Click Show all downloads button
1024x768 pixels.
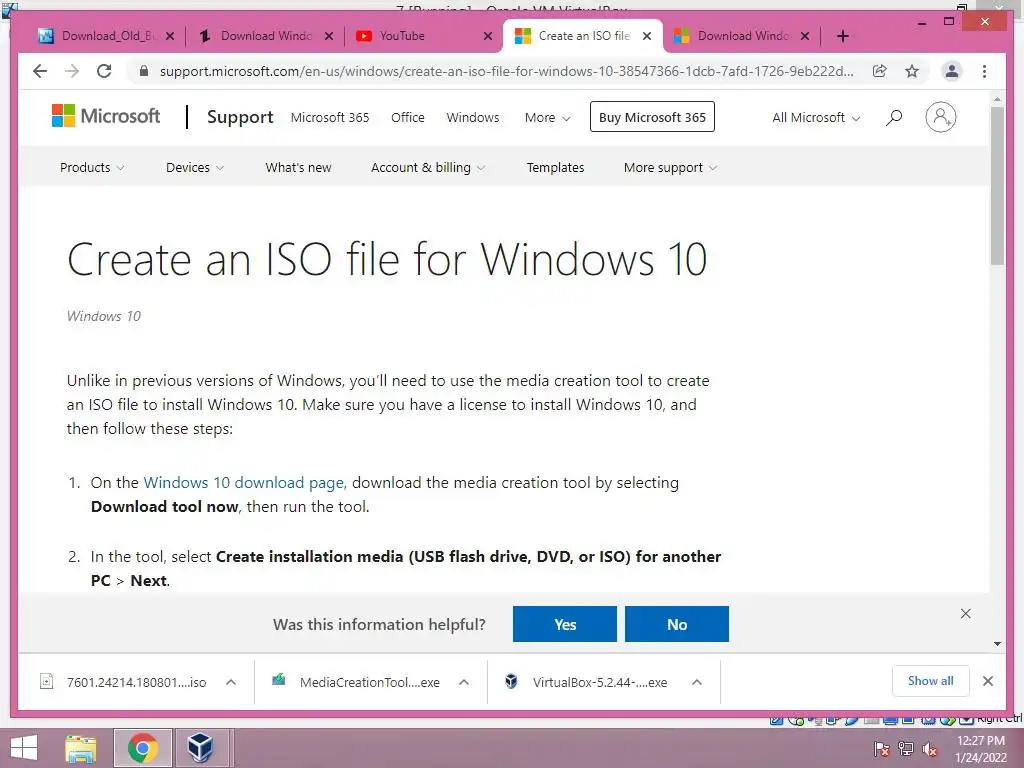[930, 681]
